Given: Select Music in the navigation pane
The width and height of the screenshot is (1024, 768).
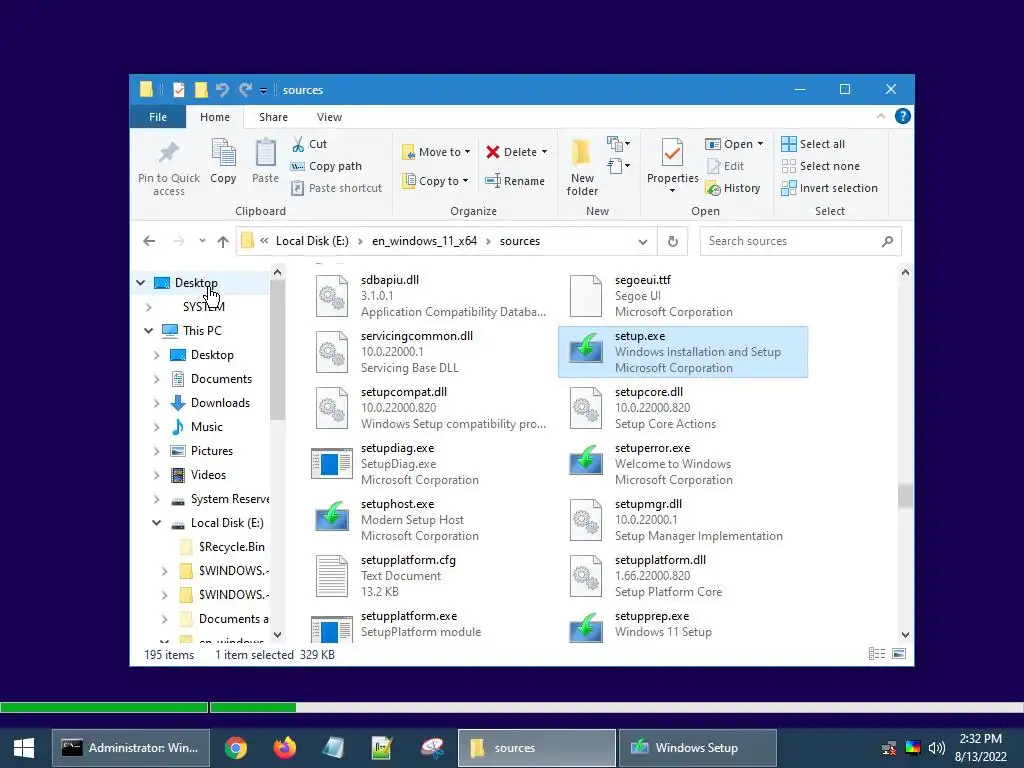Looking at the screenshot, I should (x=206, y=427).
